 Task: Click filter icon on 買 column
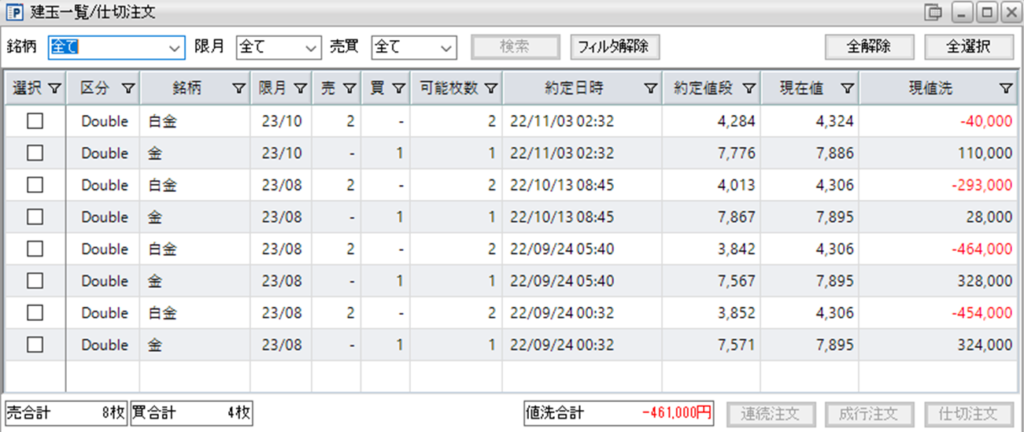[x=398, y=89]
